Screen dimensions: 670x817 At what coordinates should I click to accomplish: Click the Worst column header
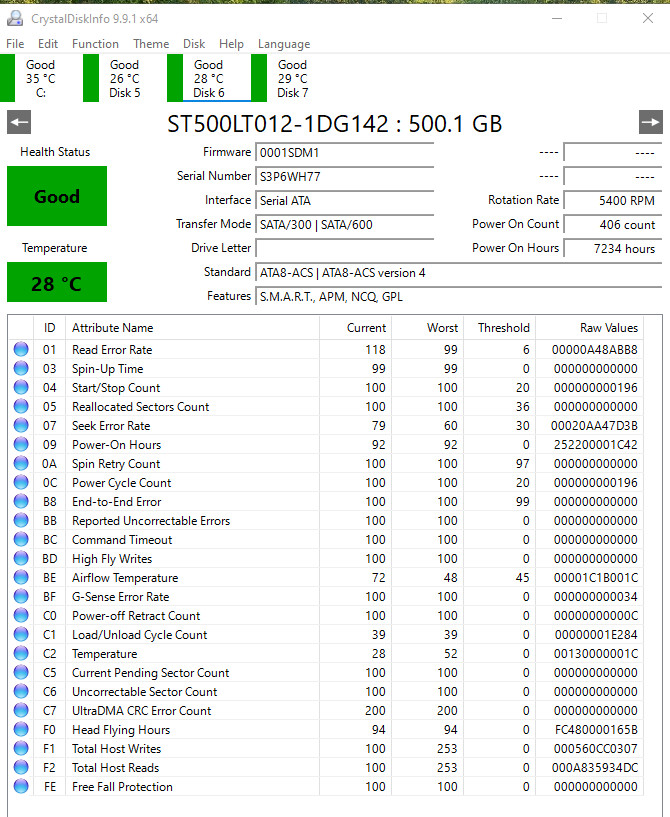(x=427, y=328)
